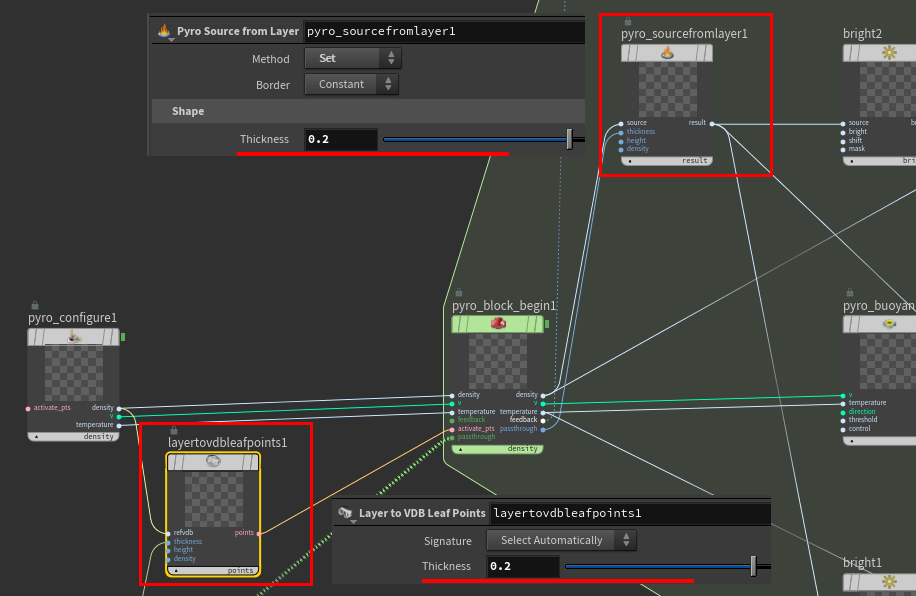This screenshot has width=916, height=596.
Task: Click the red icon on pyro_block_begin1
Action: click(497, 324)
